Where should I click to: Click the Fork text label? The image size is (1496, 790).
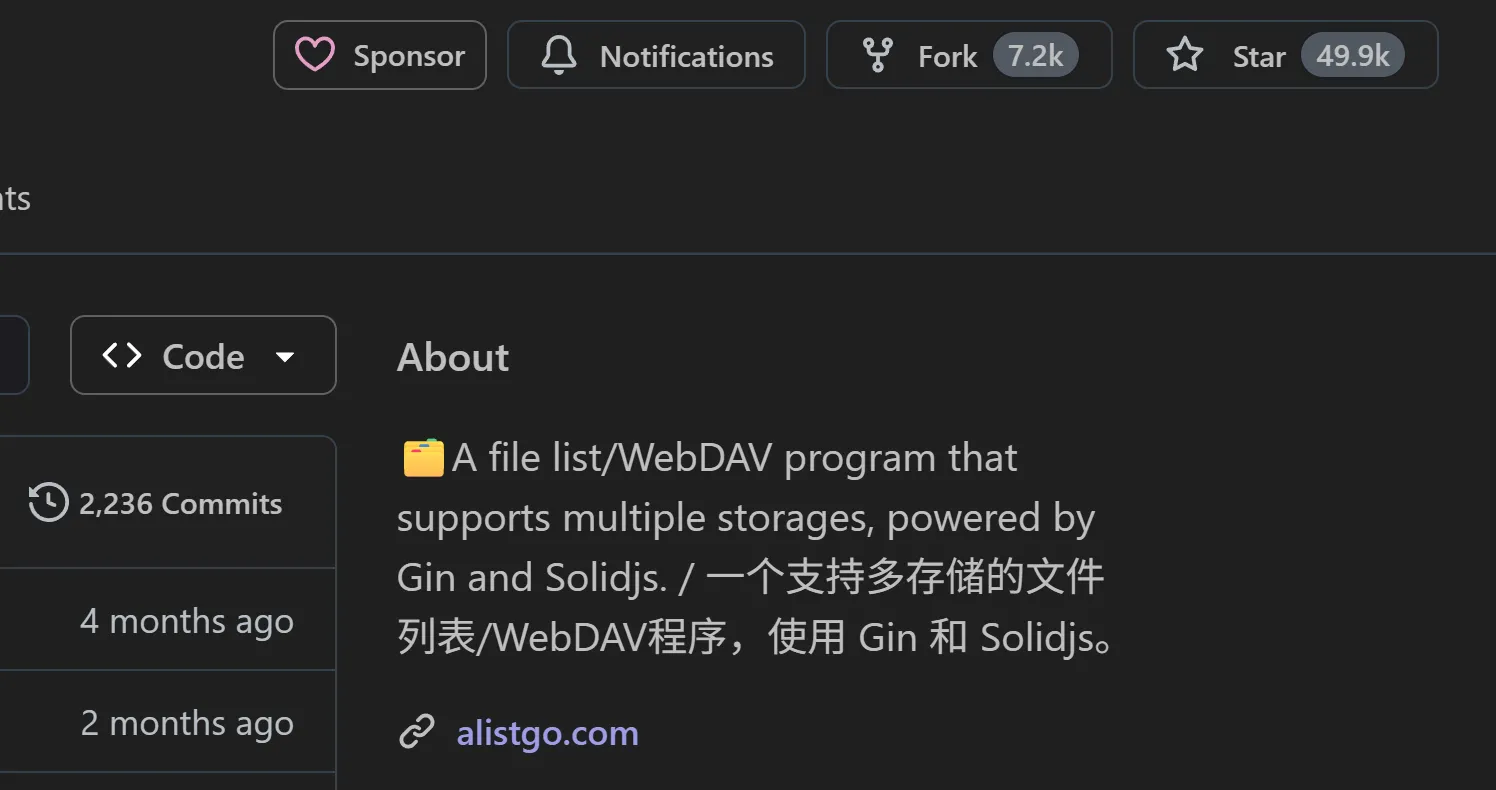947,57
